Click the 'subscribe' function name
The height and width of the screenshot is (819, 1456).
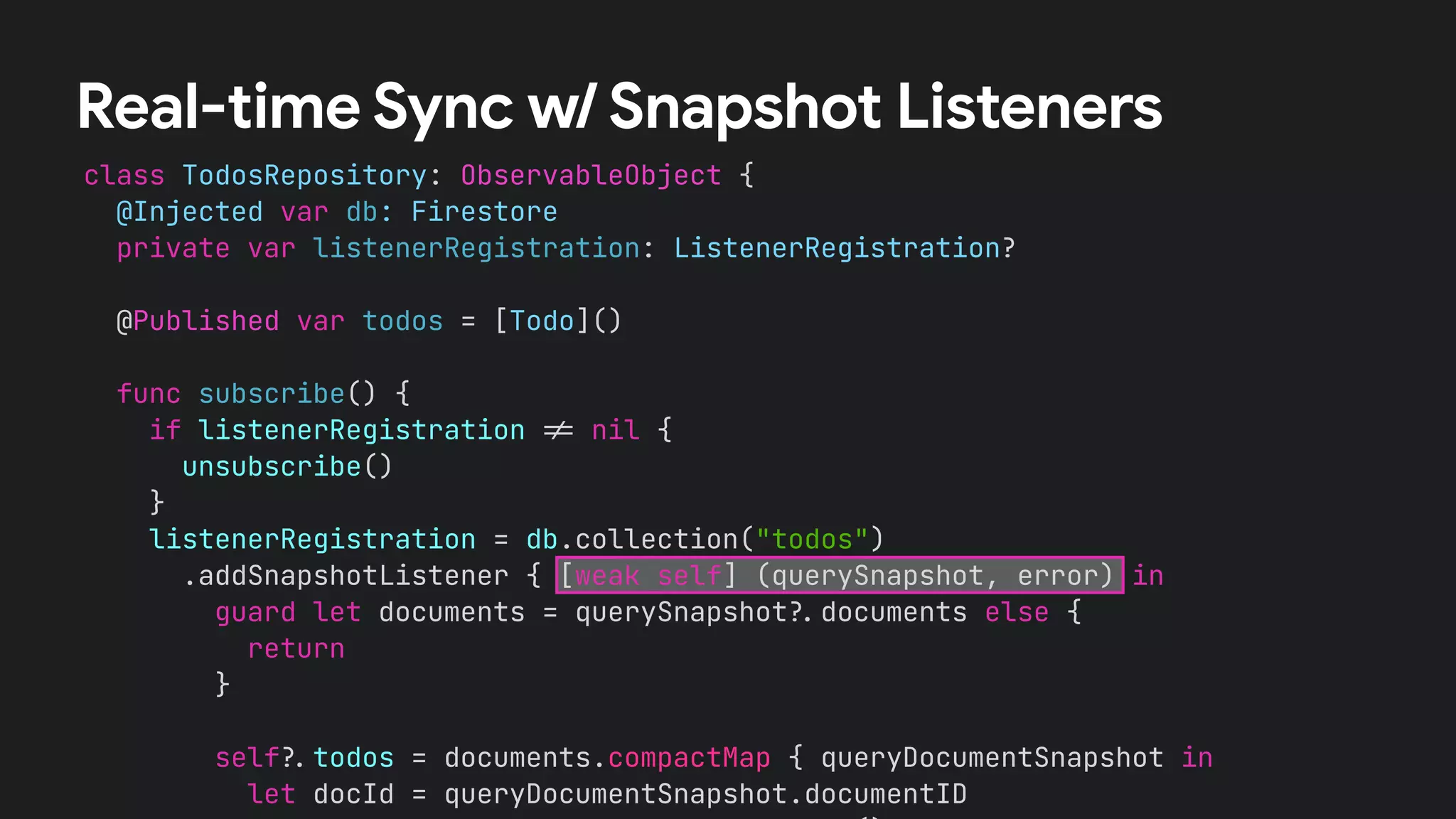point(272,394)
